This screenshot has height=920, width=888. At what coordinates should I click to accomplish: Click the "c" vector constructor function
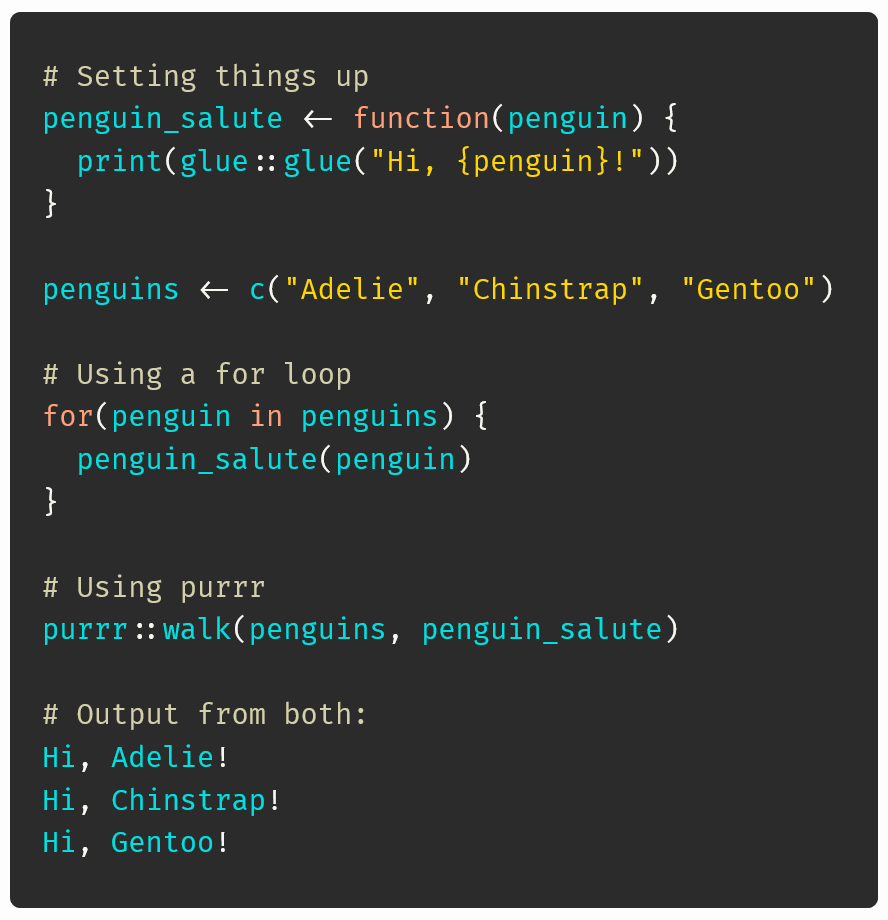257,290
